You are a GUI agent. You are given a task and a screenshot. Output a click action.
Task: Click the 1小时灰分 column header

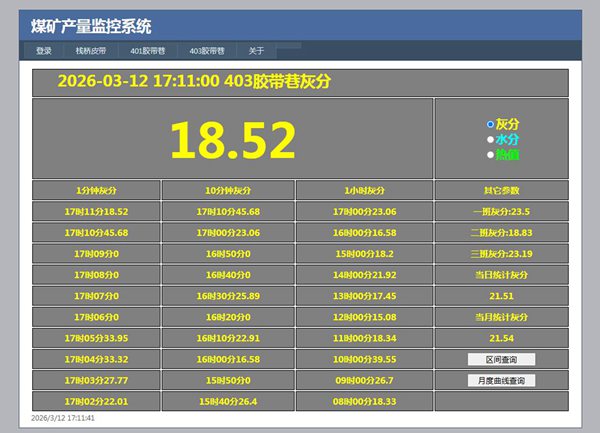point(365,190)
